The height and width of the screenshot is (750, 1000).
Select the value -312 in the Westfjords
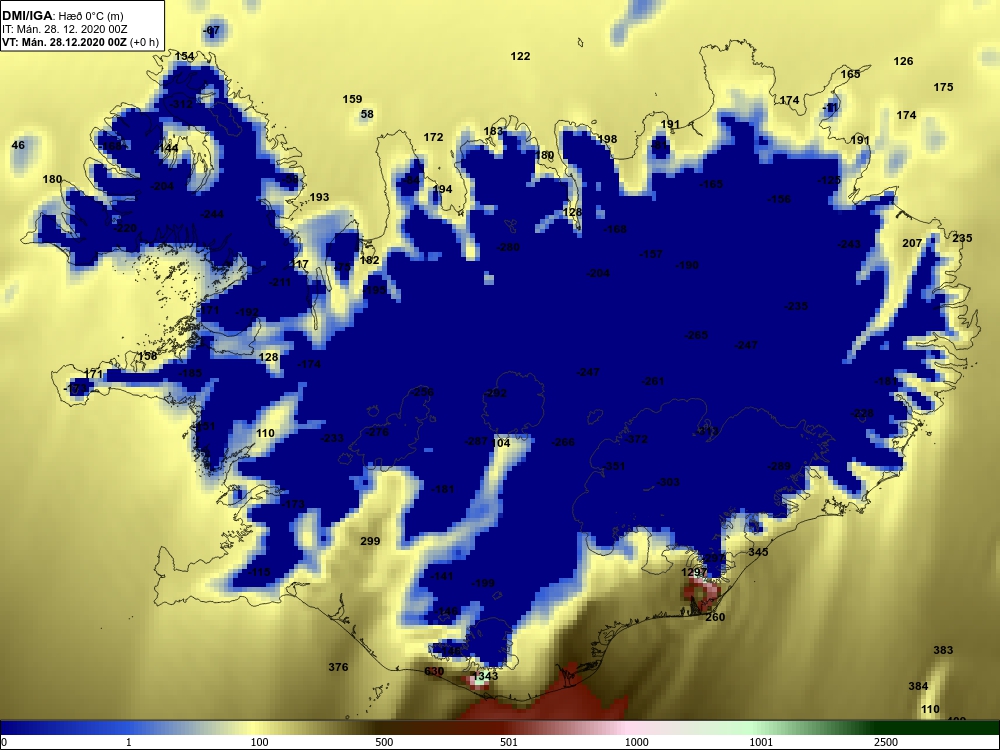point(181,103)
